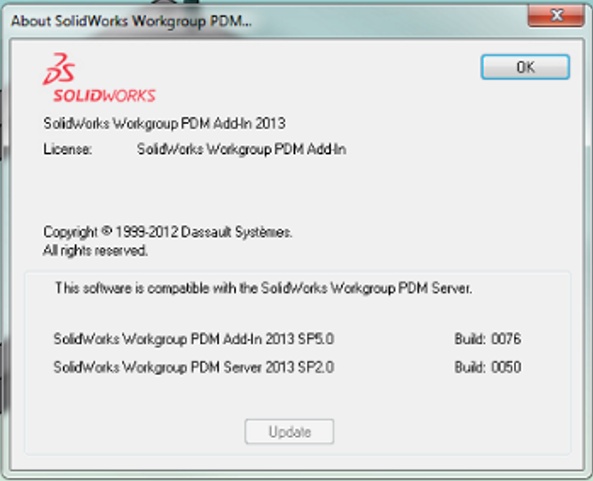Click the Dassault Systèmes company name
Screen dimensions: 593x481
click(x=236, y=232)
